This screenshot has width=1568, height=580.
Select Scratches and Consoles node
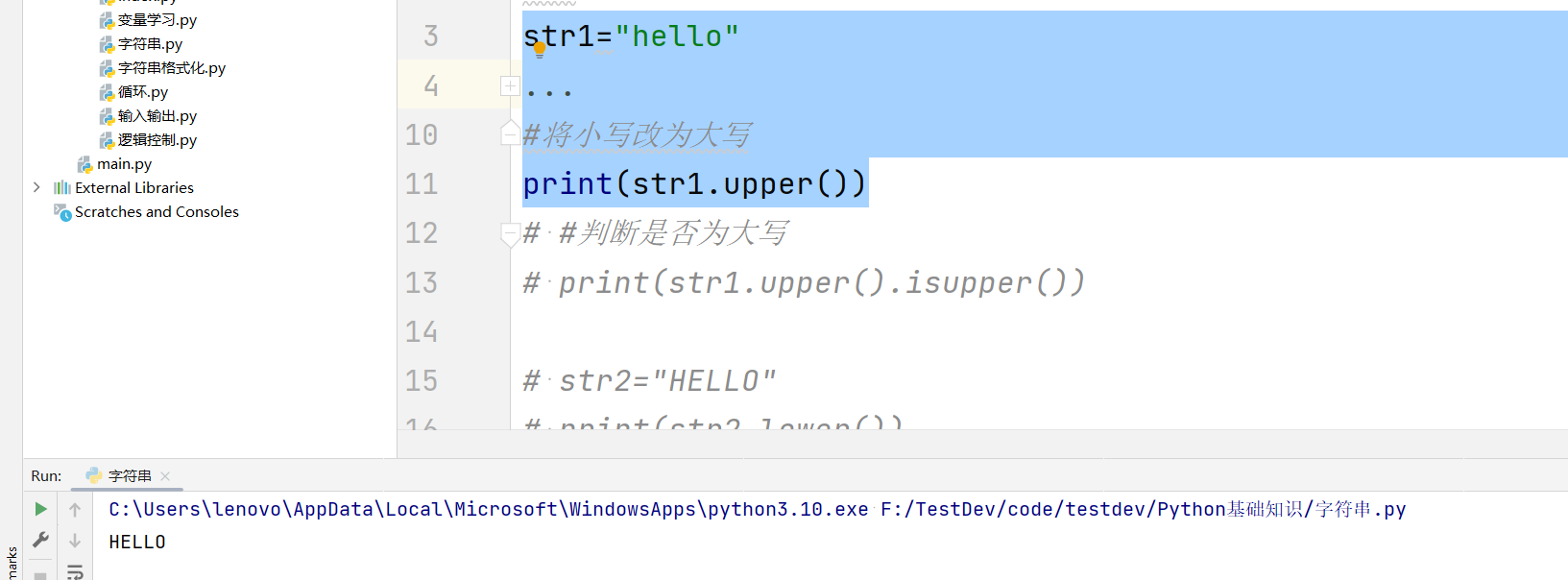point(157,212)
